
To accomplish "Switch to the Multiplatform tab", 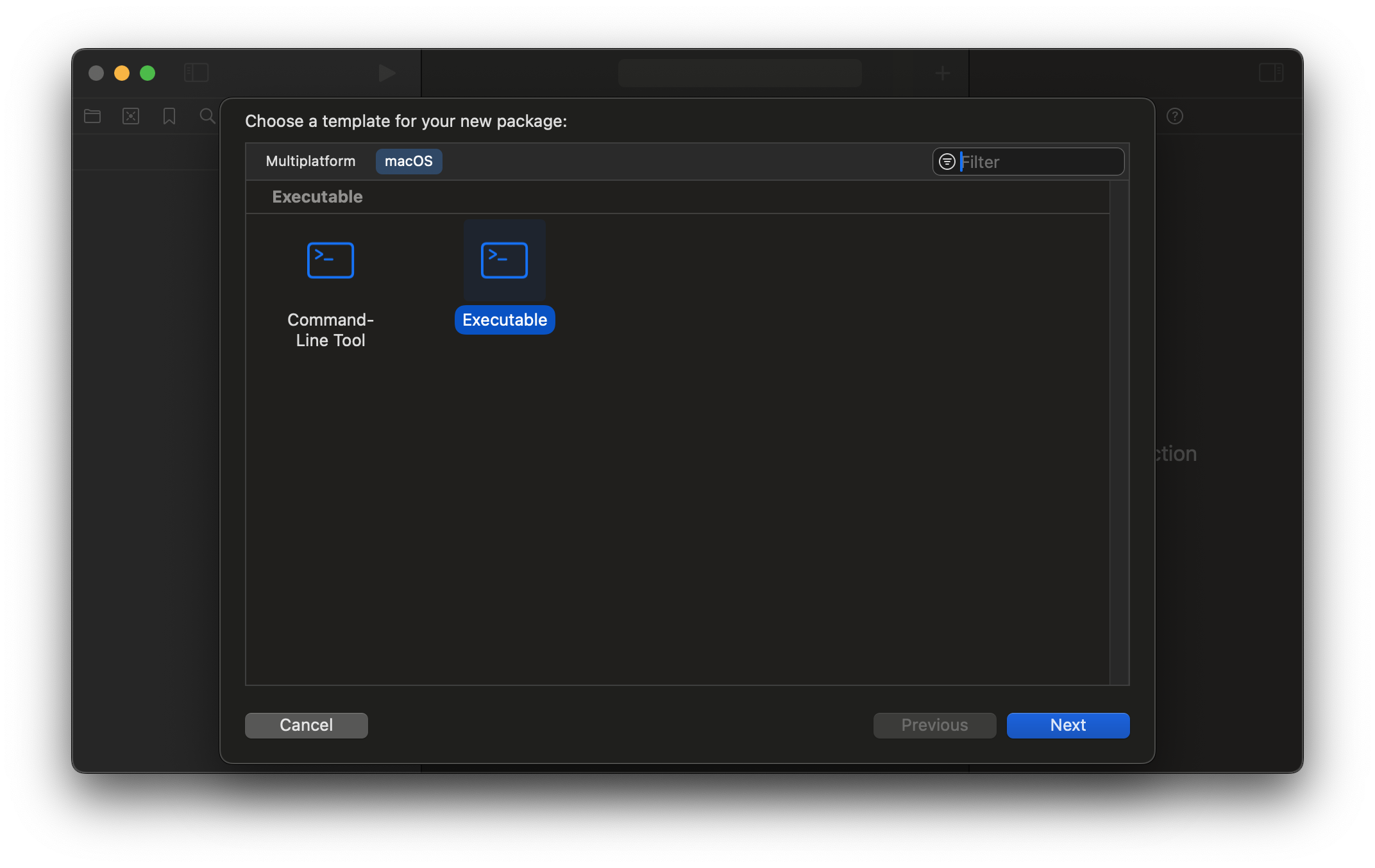I will click(310, 161).
